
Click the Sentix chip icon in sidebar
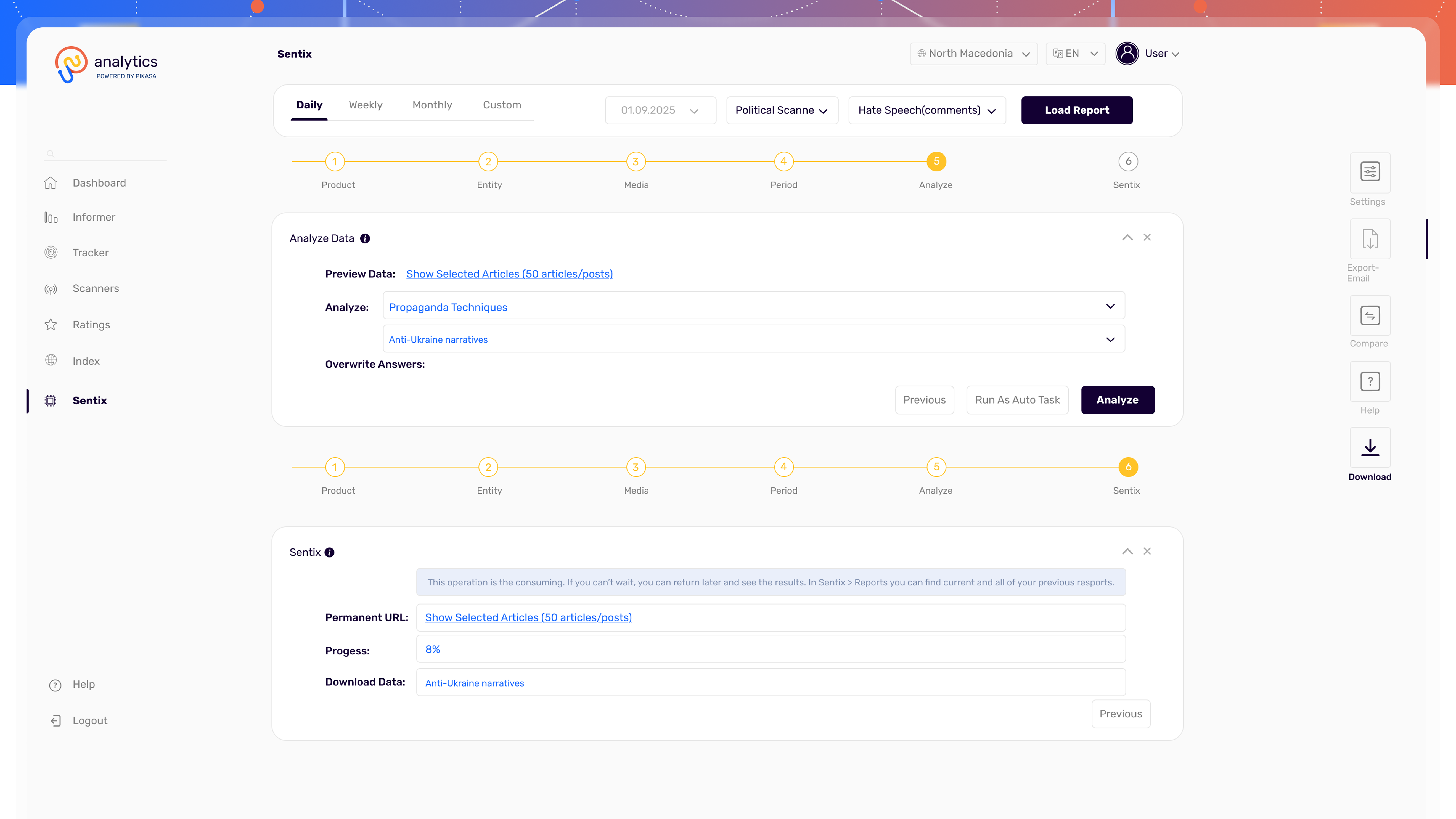(50, 401)
